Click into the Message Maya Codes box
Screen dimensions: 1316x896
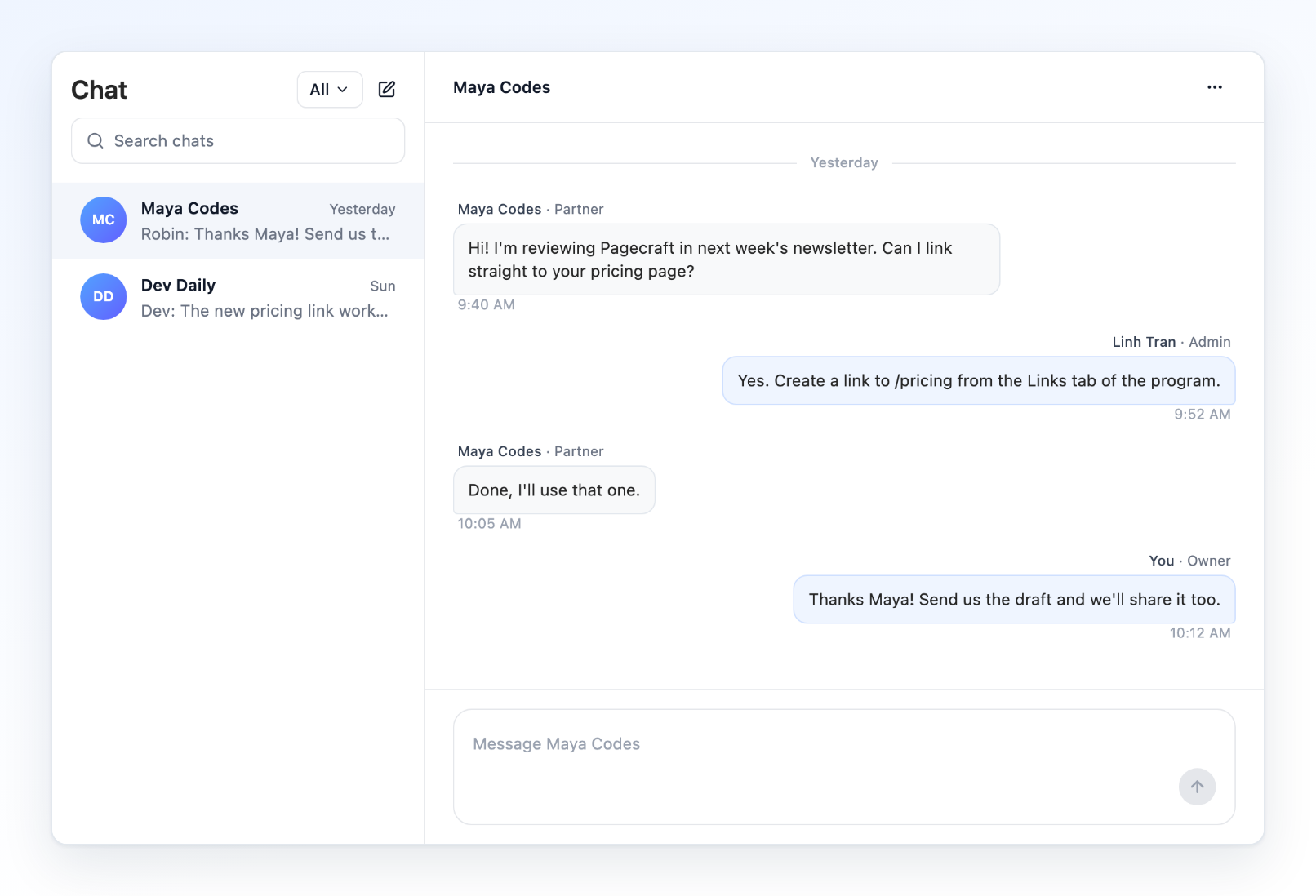(844, 766)
